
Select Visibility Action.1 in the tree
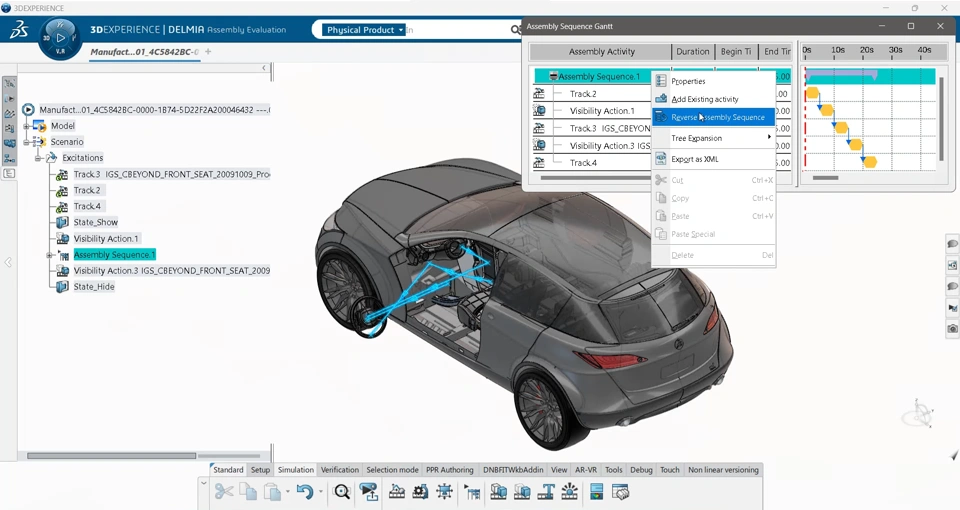(x=106, y=239)
